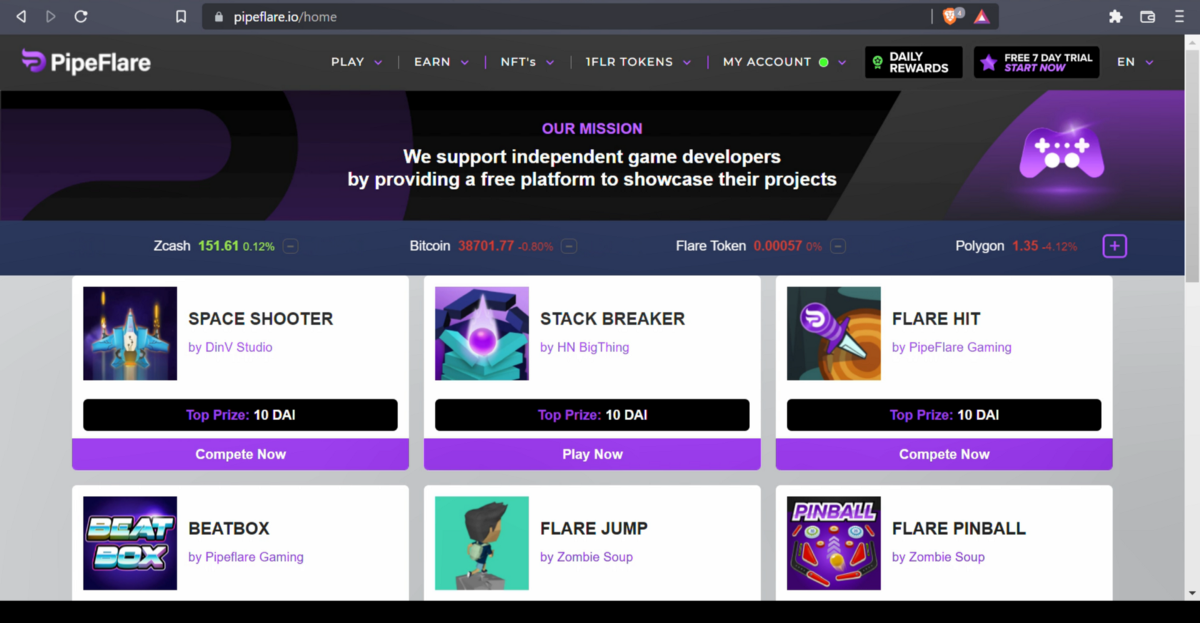The width and height of the screenshot is (1200, 623).
Task: Reload the page with refresh icon
Action: point(81,16)
